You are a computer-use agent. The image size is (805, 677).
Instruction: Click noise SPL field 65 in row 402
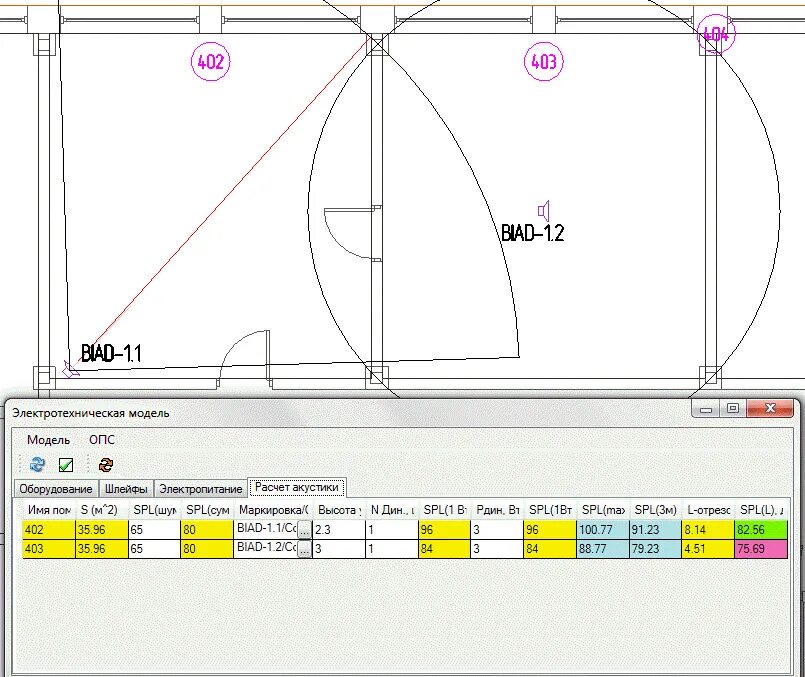pos(154,530)
